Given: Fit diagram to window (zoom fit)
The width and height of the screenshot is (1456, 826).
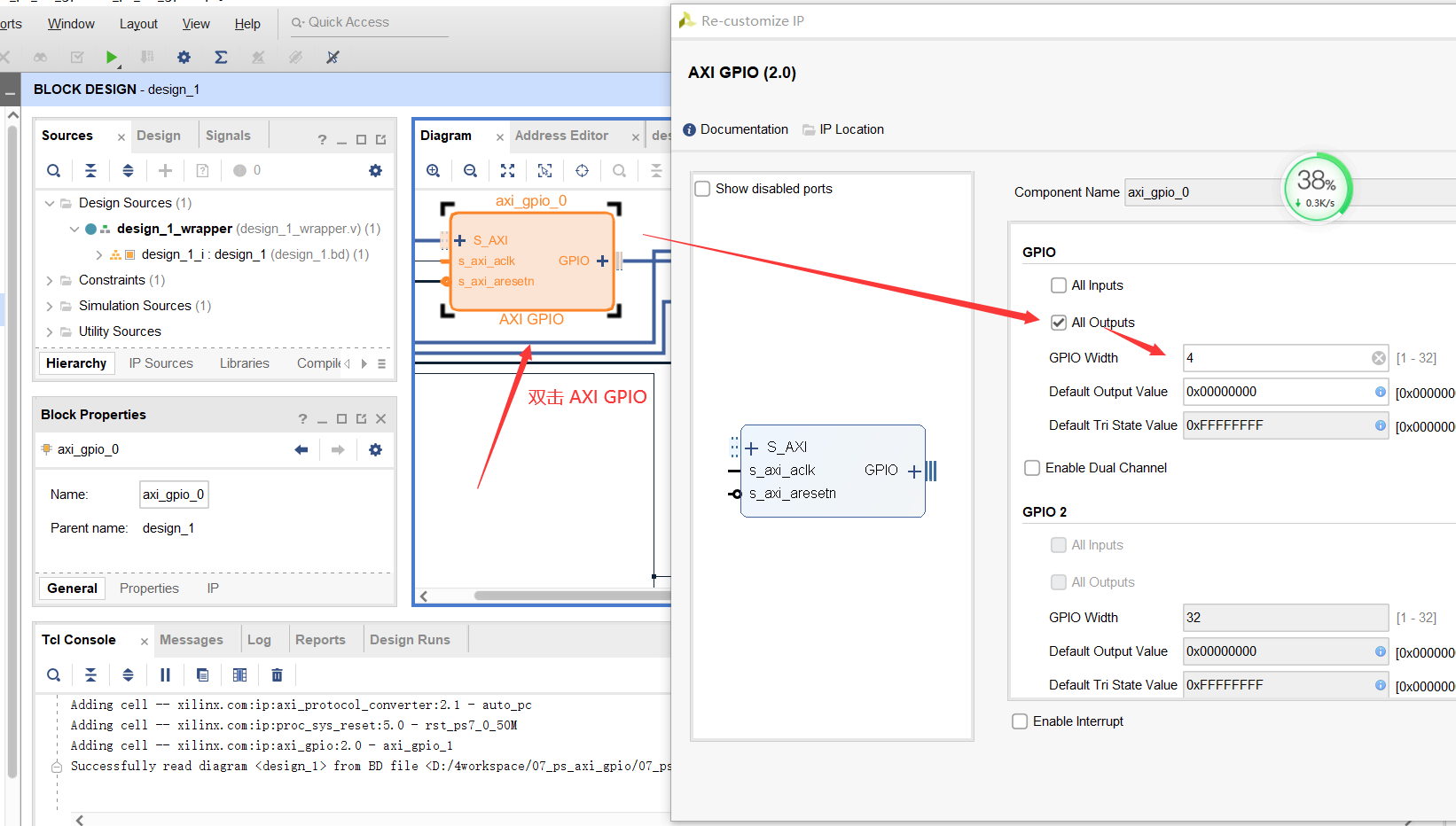Looking at the screenshot, I should (x=507, y=170).
